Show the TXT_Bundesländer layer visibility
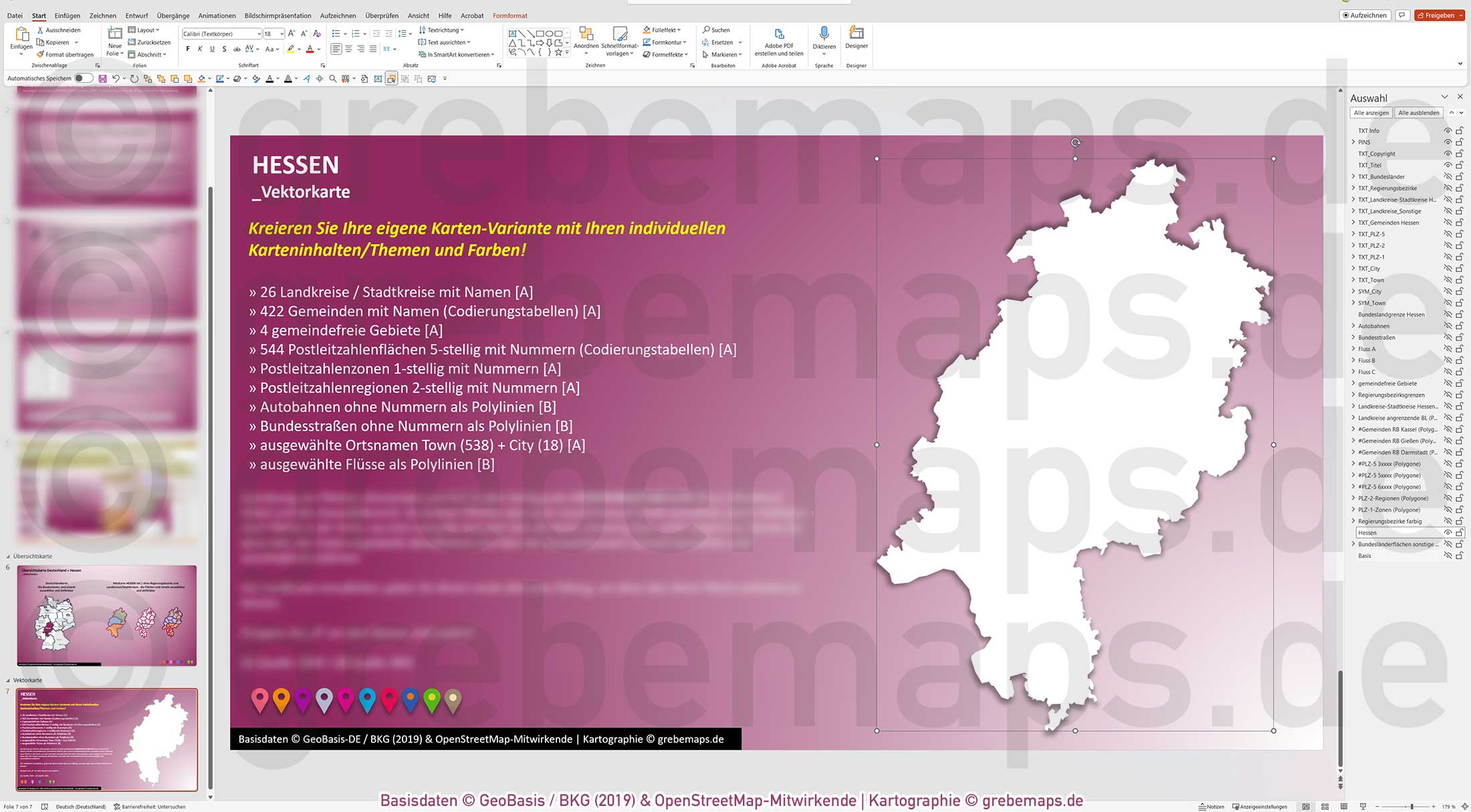The image size is (1471, 812). [x=1448, y=176]
